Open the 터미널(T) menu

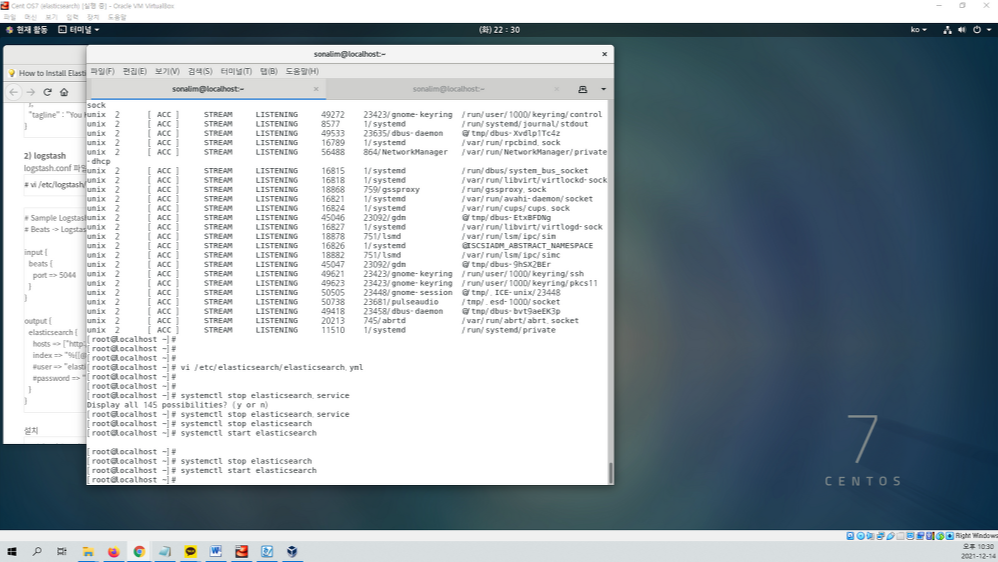coord(236,71)
